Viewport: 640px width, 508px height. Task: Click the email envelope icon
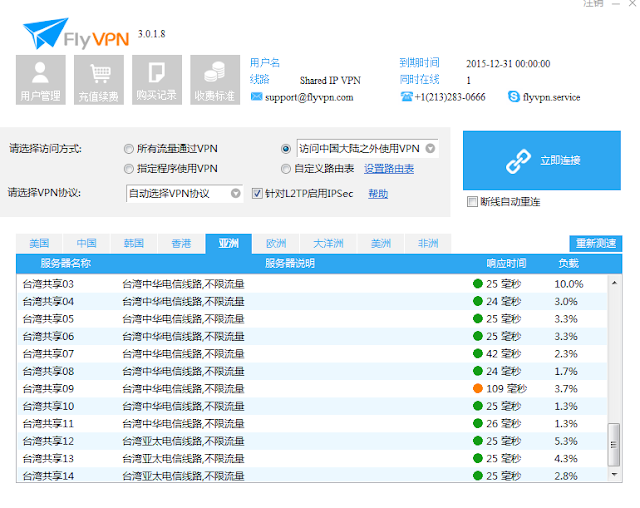[x=256, y=96]
